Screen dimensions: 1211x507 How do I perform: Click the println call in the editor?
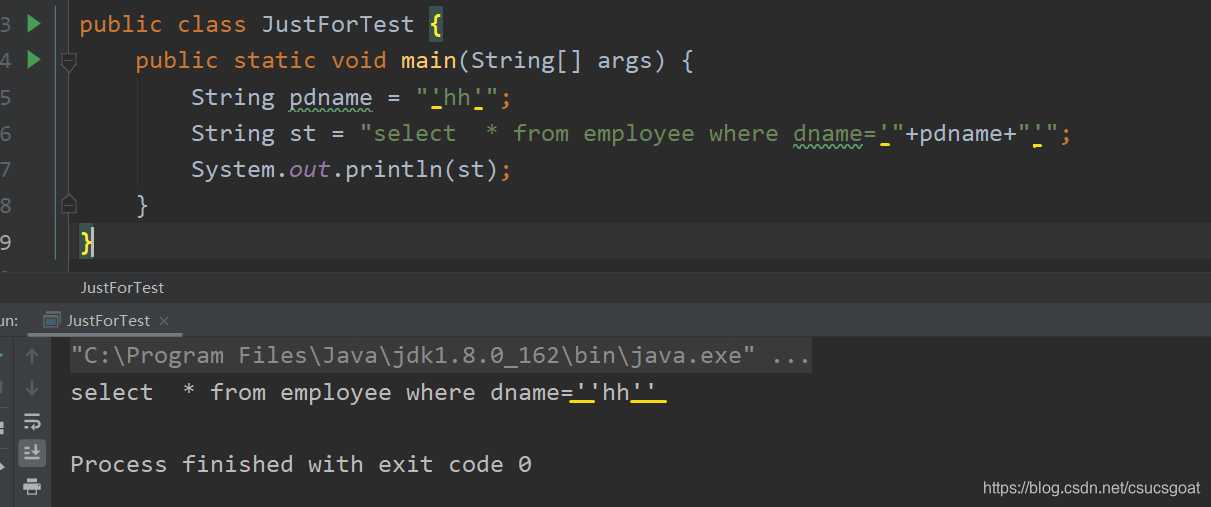tap(394, 170)
